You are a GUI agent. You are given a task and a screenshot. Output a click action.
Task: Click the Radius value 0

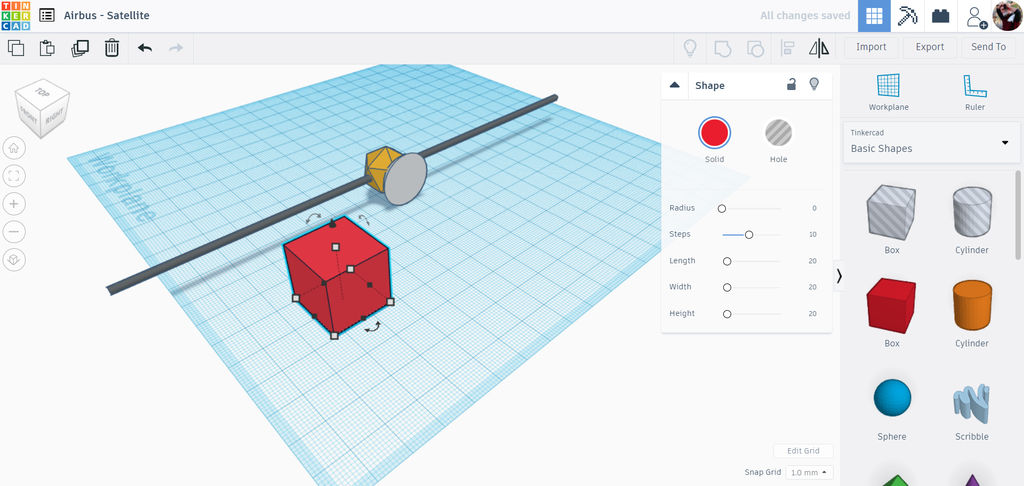pyautogui.click(x=814, y=208)
